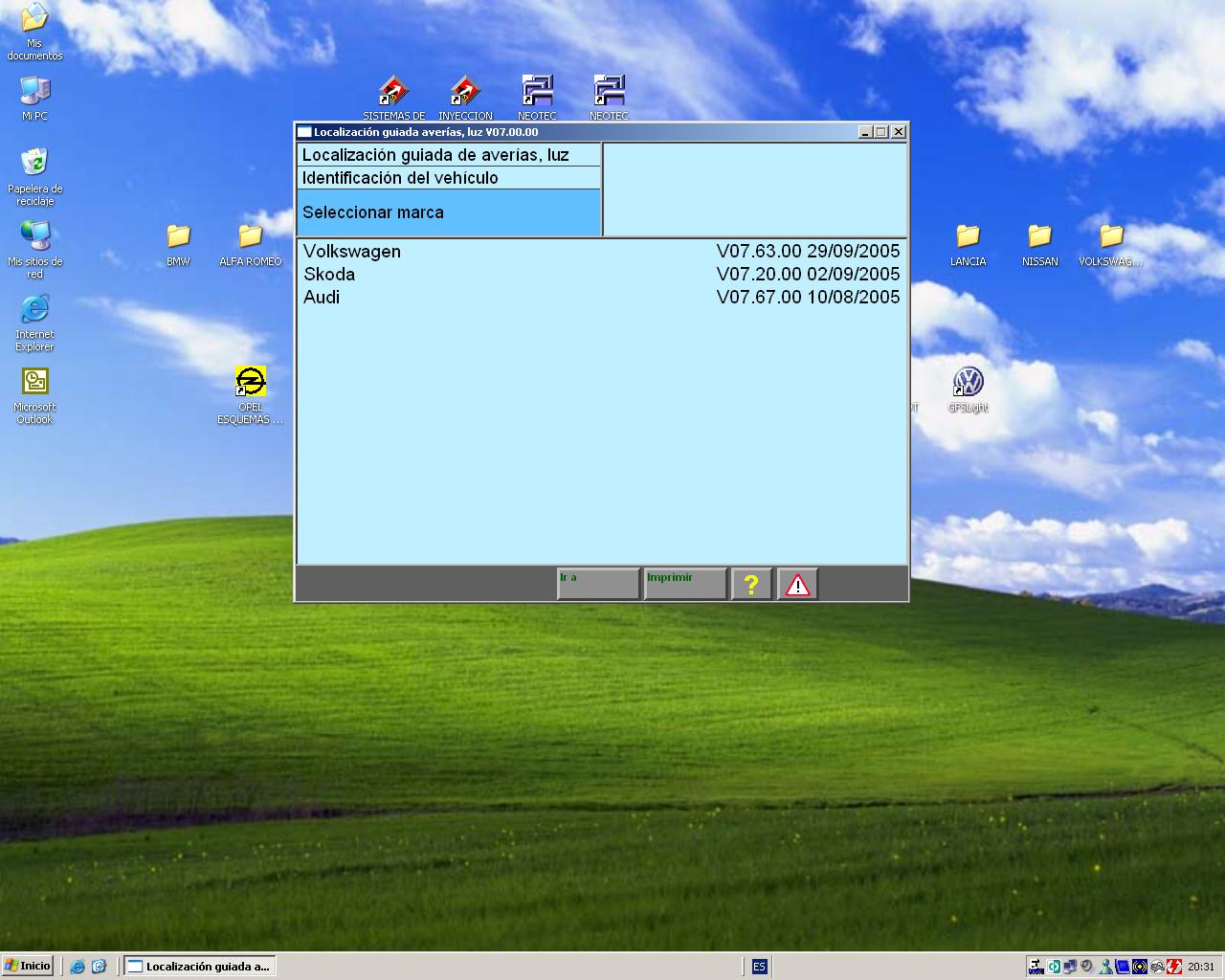Image resolution: width=1225 pixels, height=980 pixels.
Task: Open the Mi PC desktop icon
Action: tap(34, 99)
